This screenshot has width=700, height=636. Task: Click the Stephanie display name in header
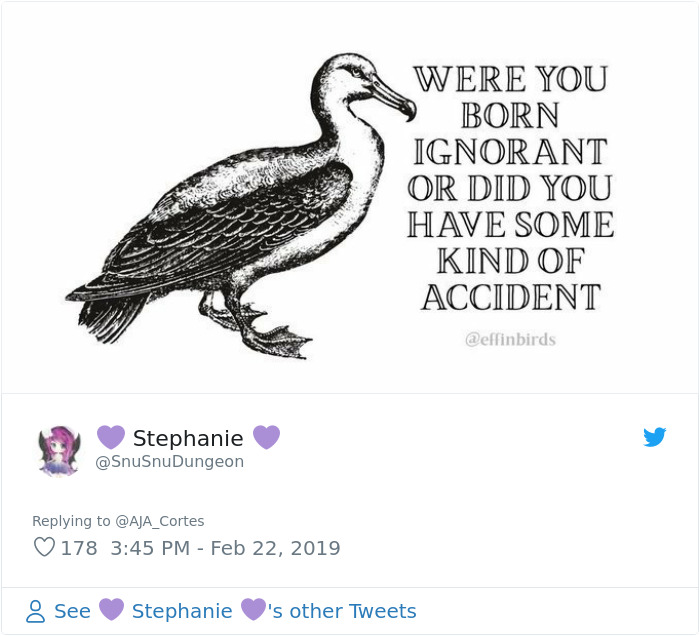188,438
